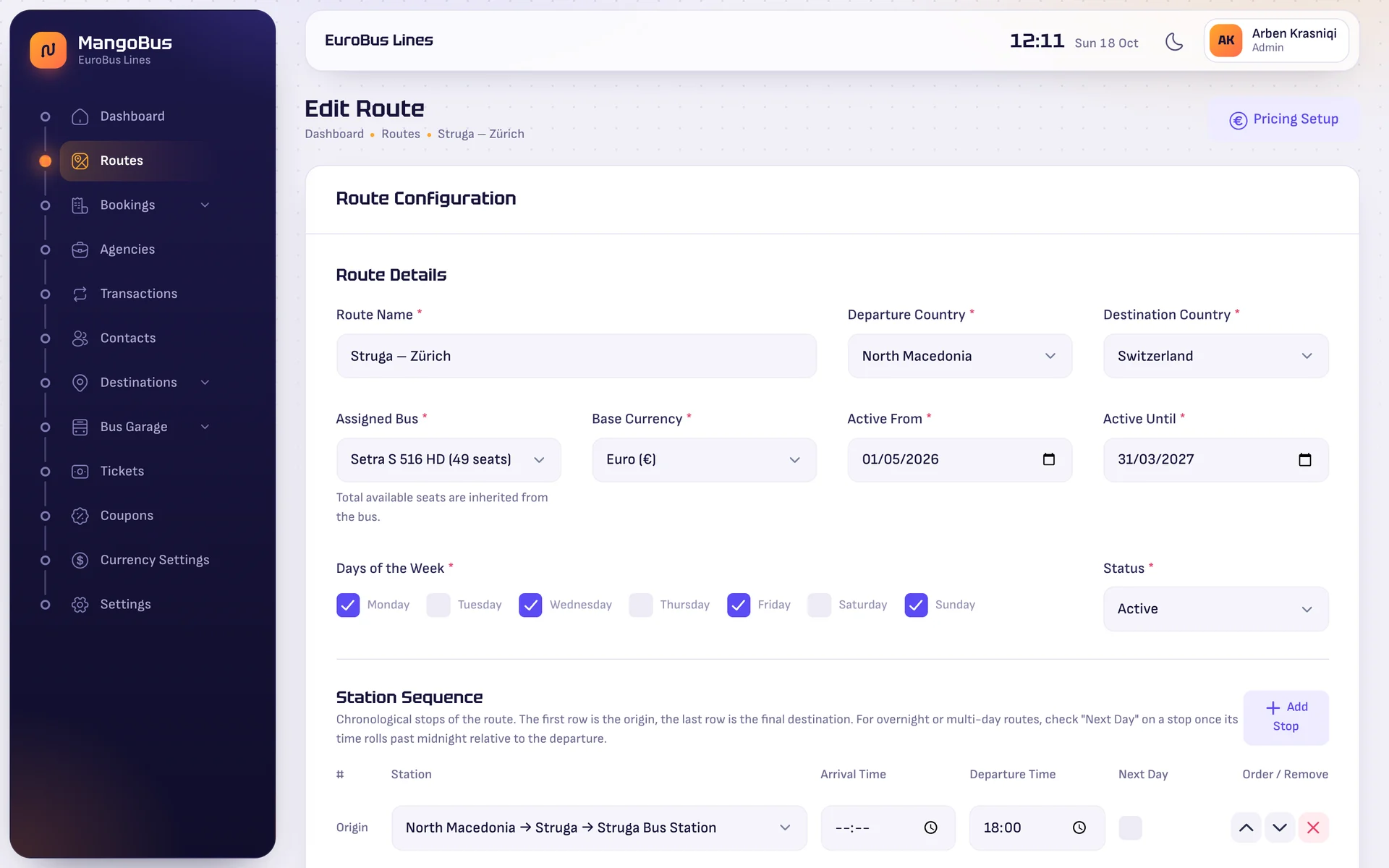The height and width of the screenshot is (868, 1389).
Task: Enable Next Day for Origin stop
Action: 1130,827
